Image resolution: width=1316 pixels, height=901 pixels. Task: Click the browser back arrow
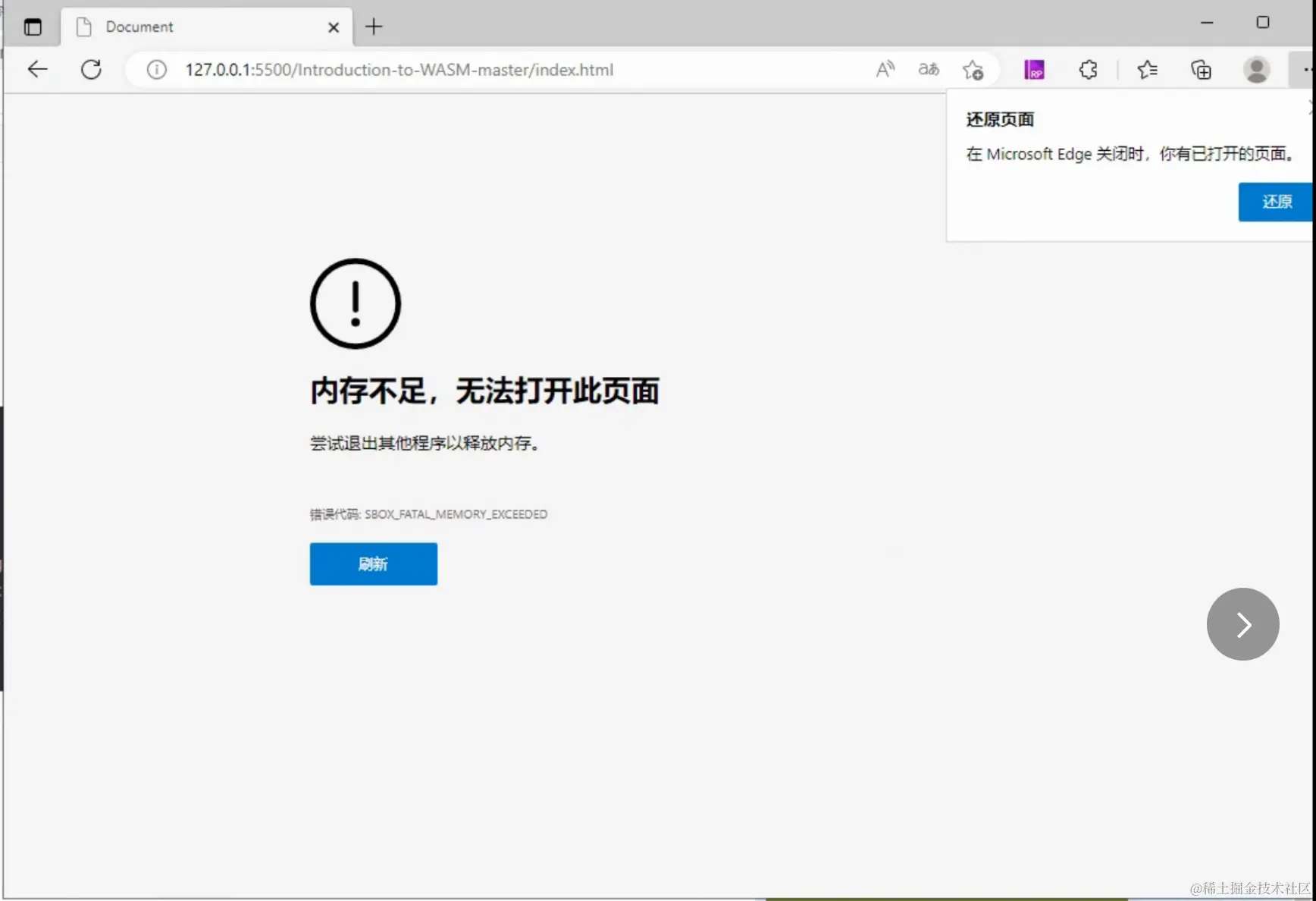37,70
